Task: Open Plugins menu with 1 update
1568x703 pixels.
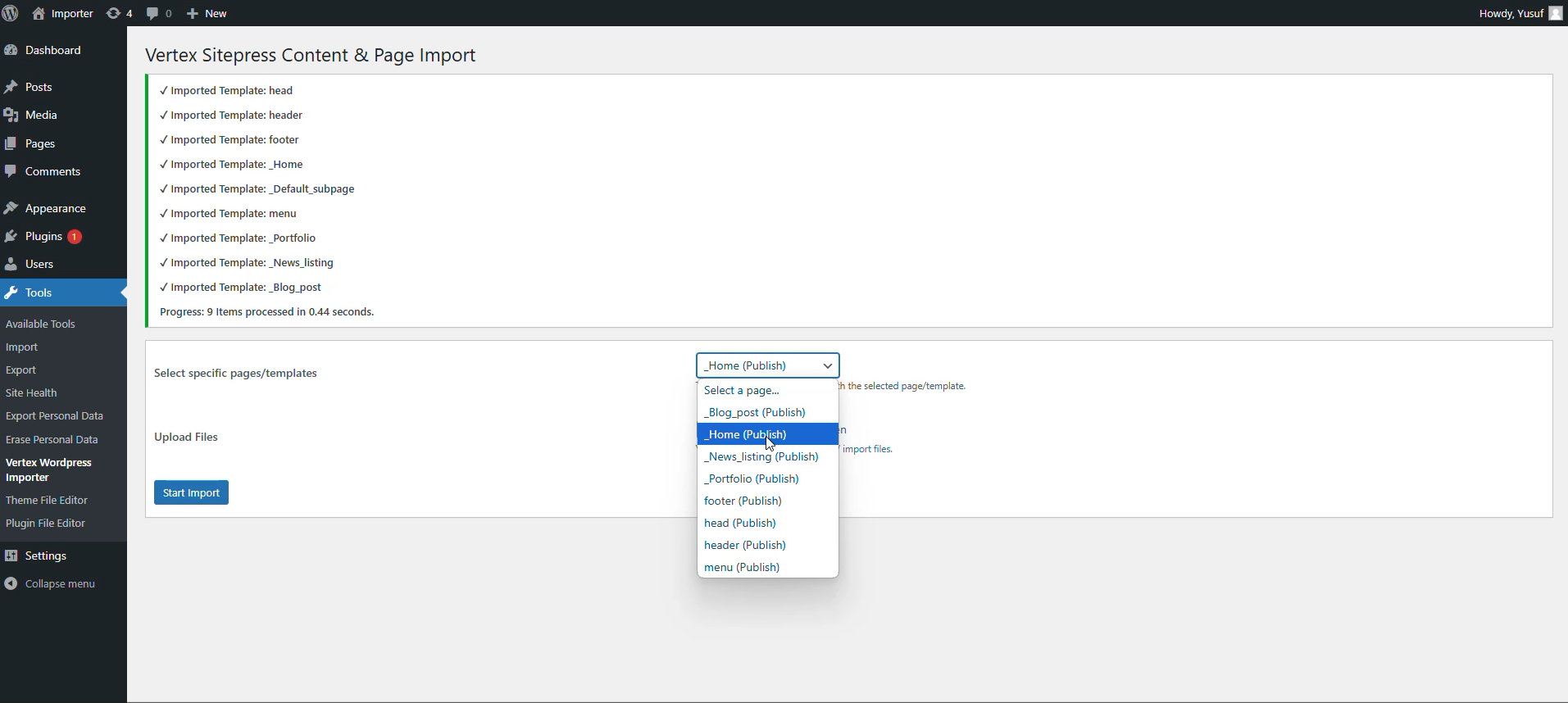Action: point(63,236)
